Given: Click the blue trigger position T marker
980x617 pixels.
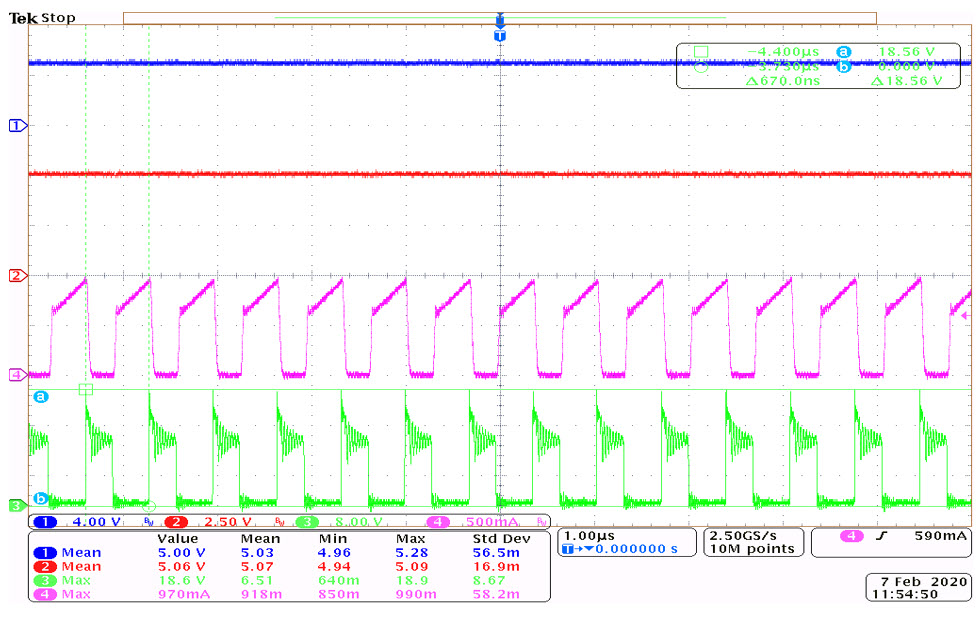Looking at the screenshot, I should (x=500, y=35).
